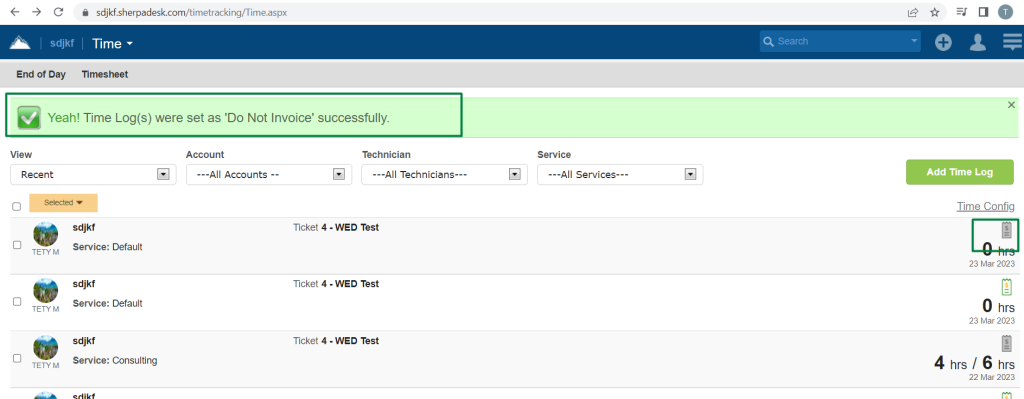Click into the header Search field
The width and height of the screenshot is (1024, 399).
(x=841, y=41)
